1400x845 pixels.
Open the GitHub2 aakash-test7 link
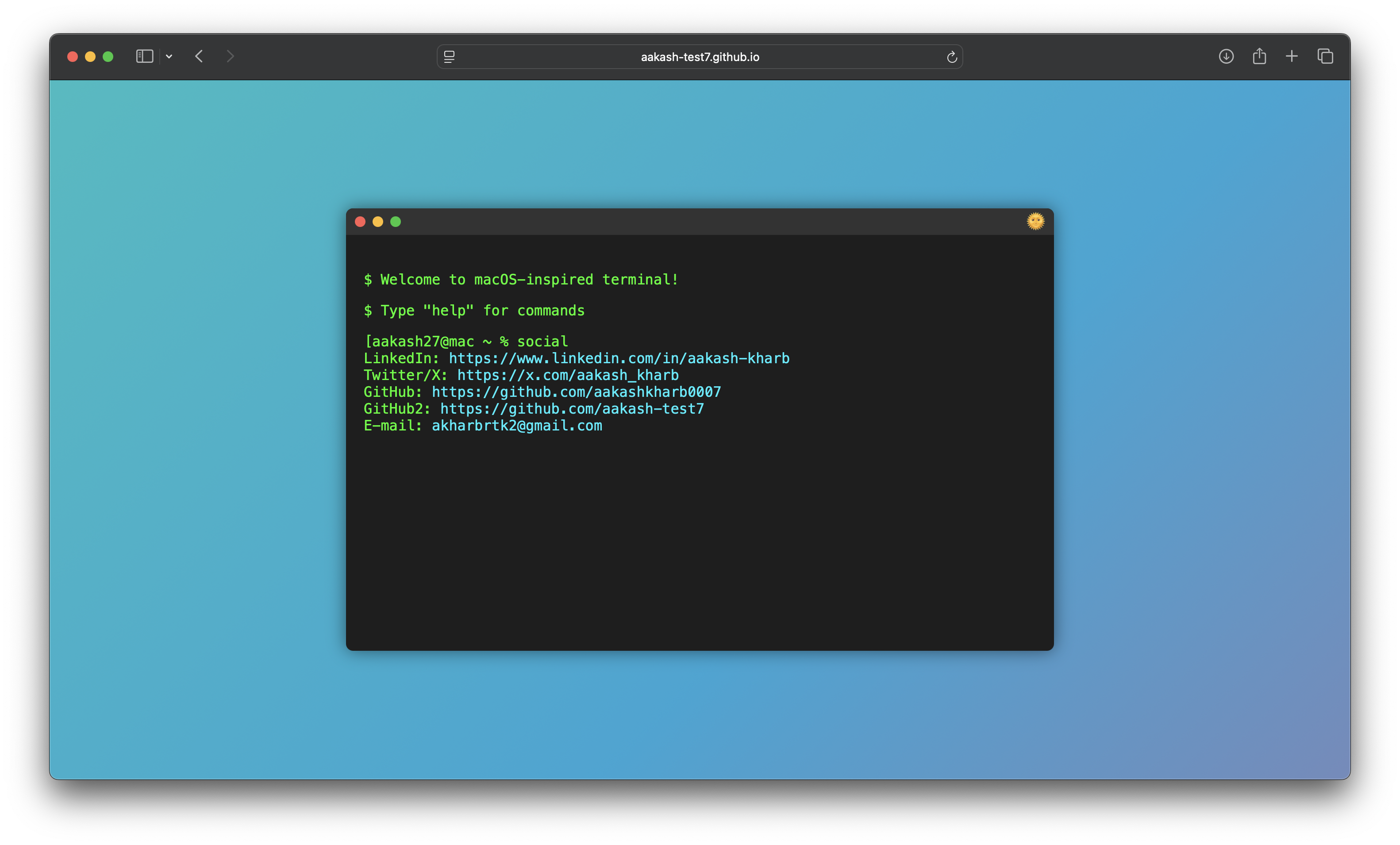[x=572, y=409]
